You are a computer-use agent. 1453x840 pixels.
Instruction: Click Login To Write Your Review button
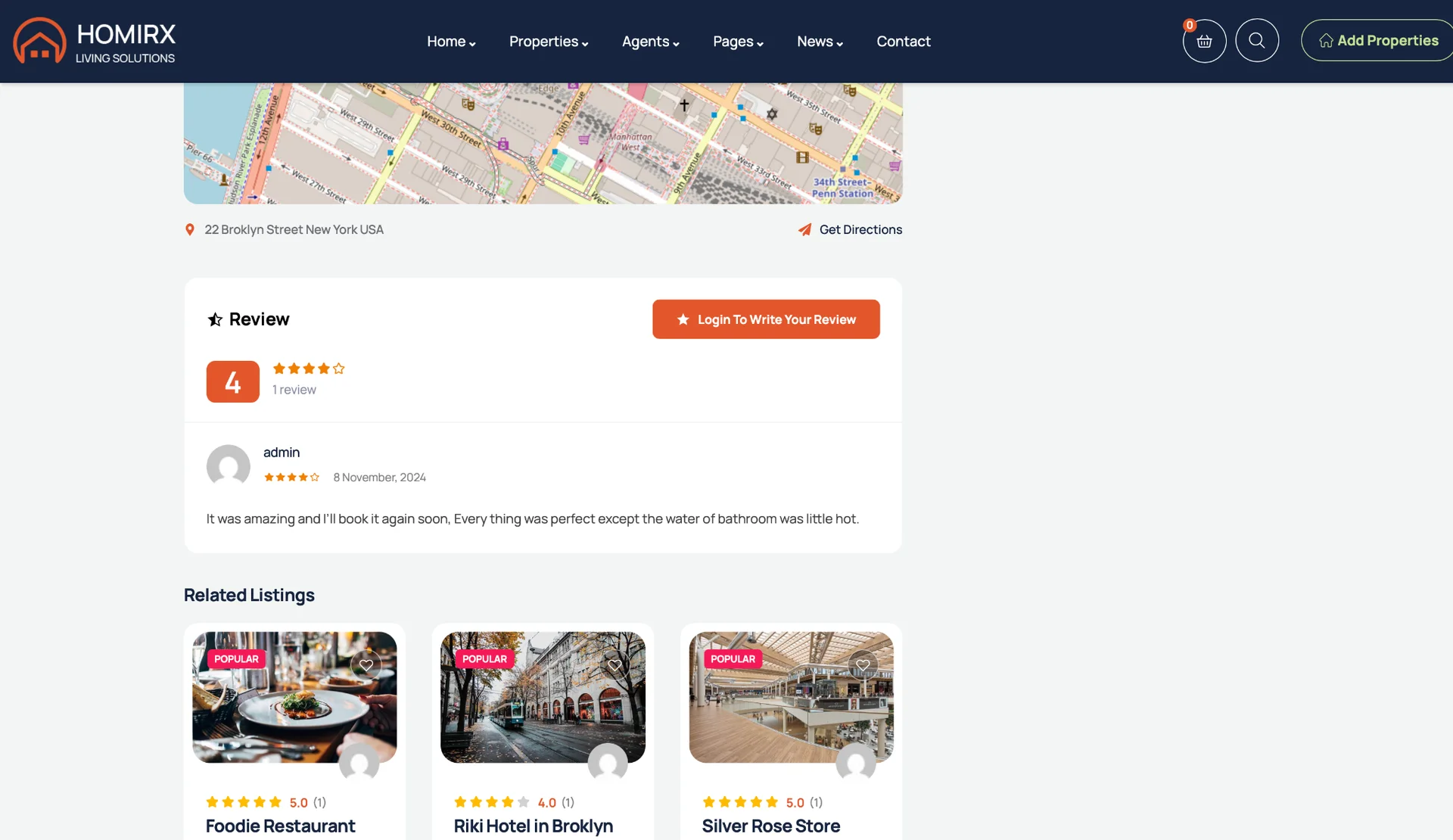point(766,319)
